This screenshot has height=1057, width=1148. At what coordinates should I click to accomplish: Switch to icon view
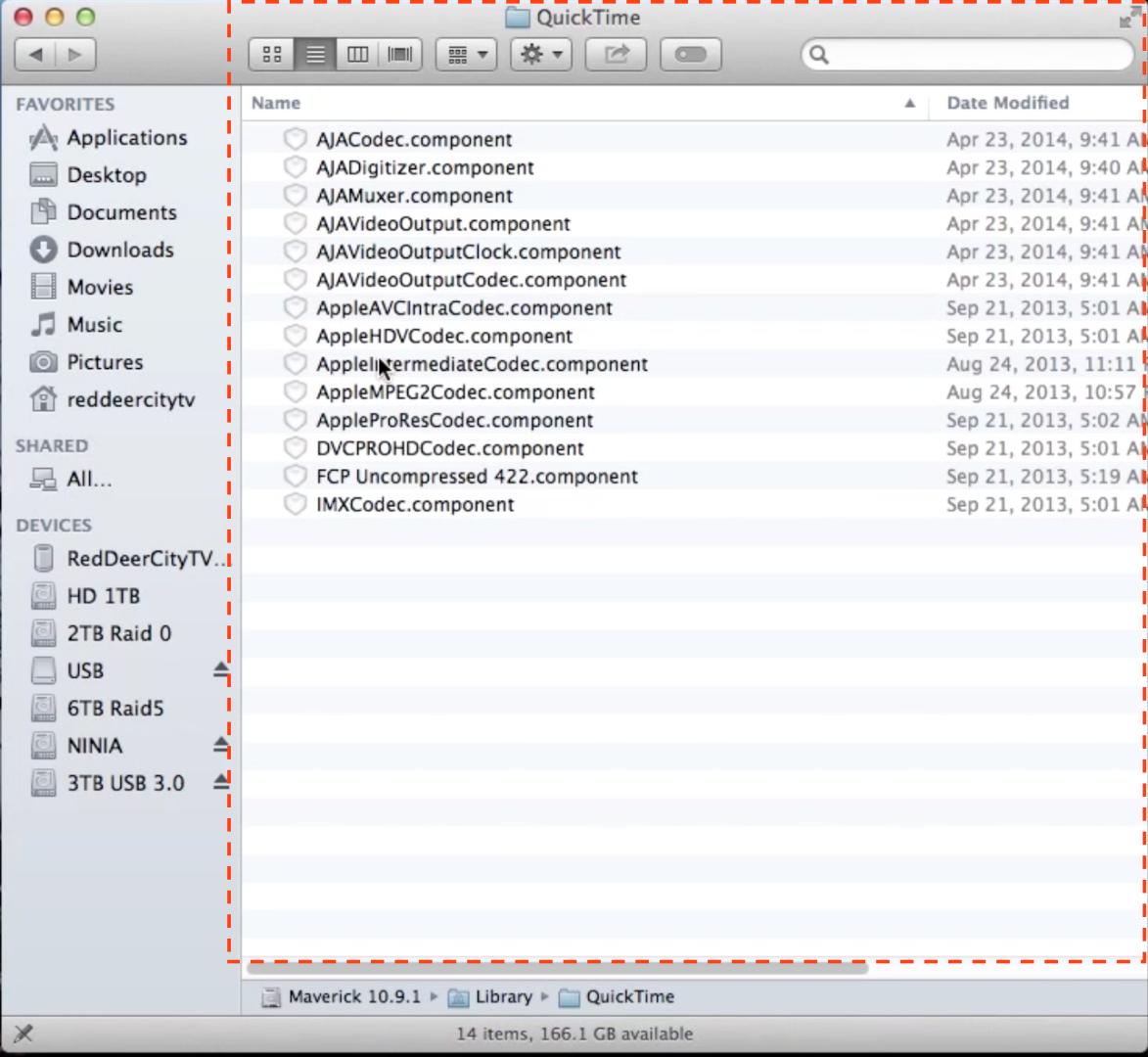[272, 54]
